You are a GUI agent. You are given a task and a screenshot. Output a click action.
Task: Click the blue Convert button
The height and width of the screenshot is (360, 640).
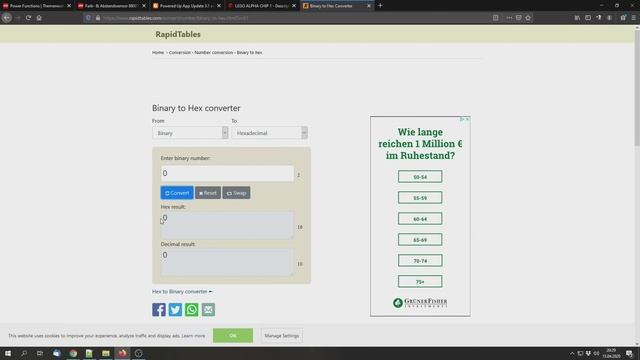click(x=177, y=193)
